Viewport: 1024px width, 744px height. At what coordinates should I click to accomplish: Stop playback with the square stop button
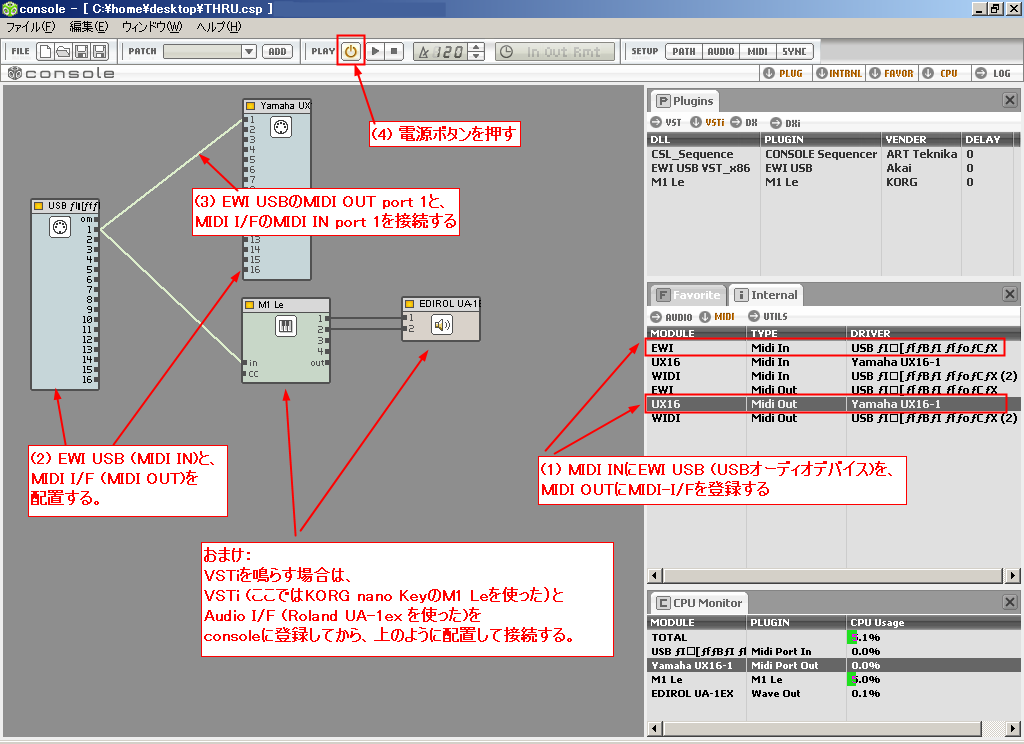coord(394,51)
